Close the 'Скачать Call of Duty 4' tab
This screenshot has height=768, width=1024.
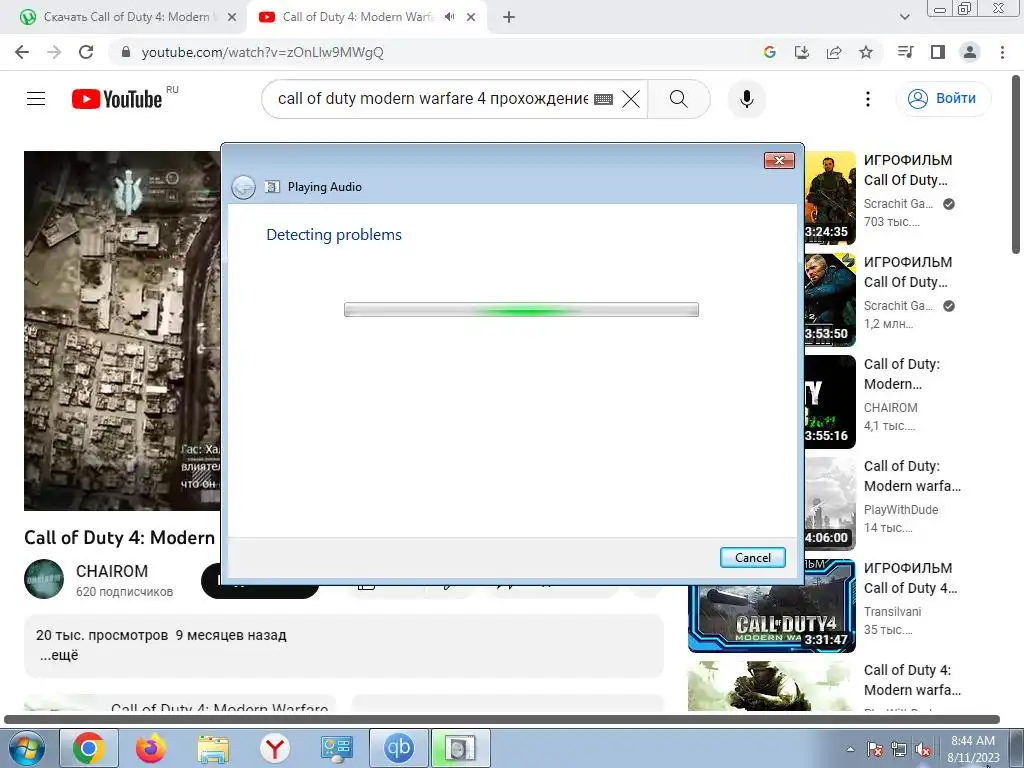(231, 18)
